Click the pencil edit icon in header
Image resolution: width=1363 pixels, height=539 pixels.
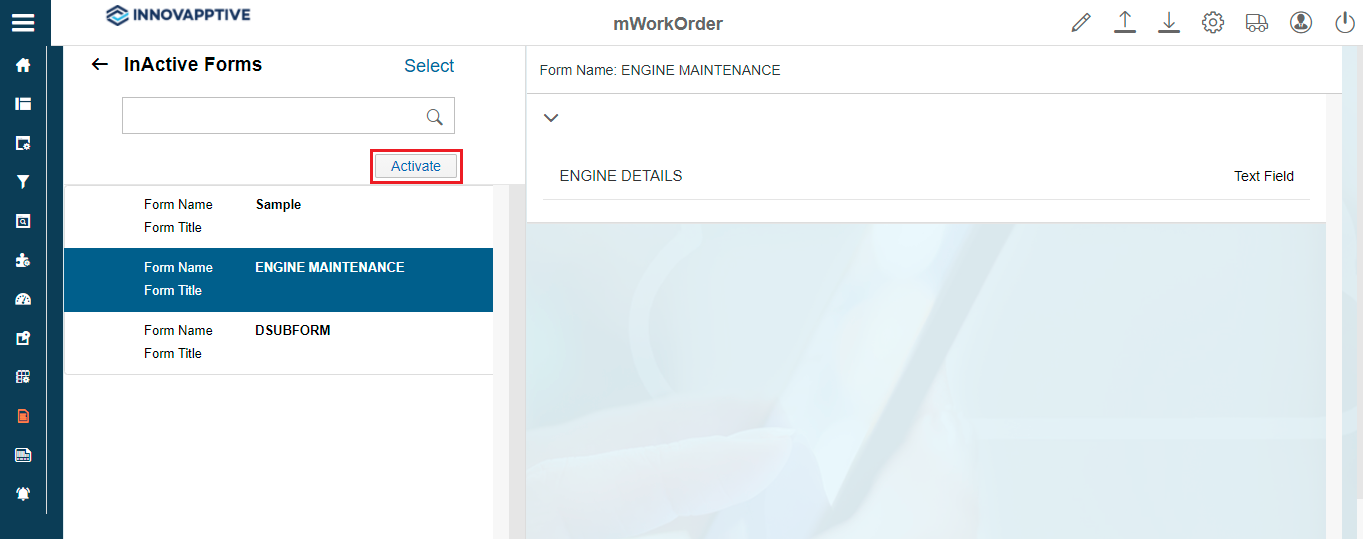click(1081, 23)
